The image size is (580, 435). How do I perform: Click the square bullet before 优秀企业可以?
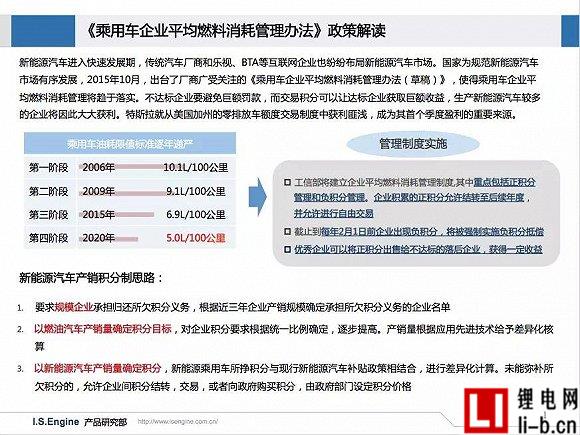point(287,249)
